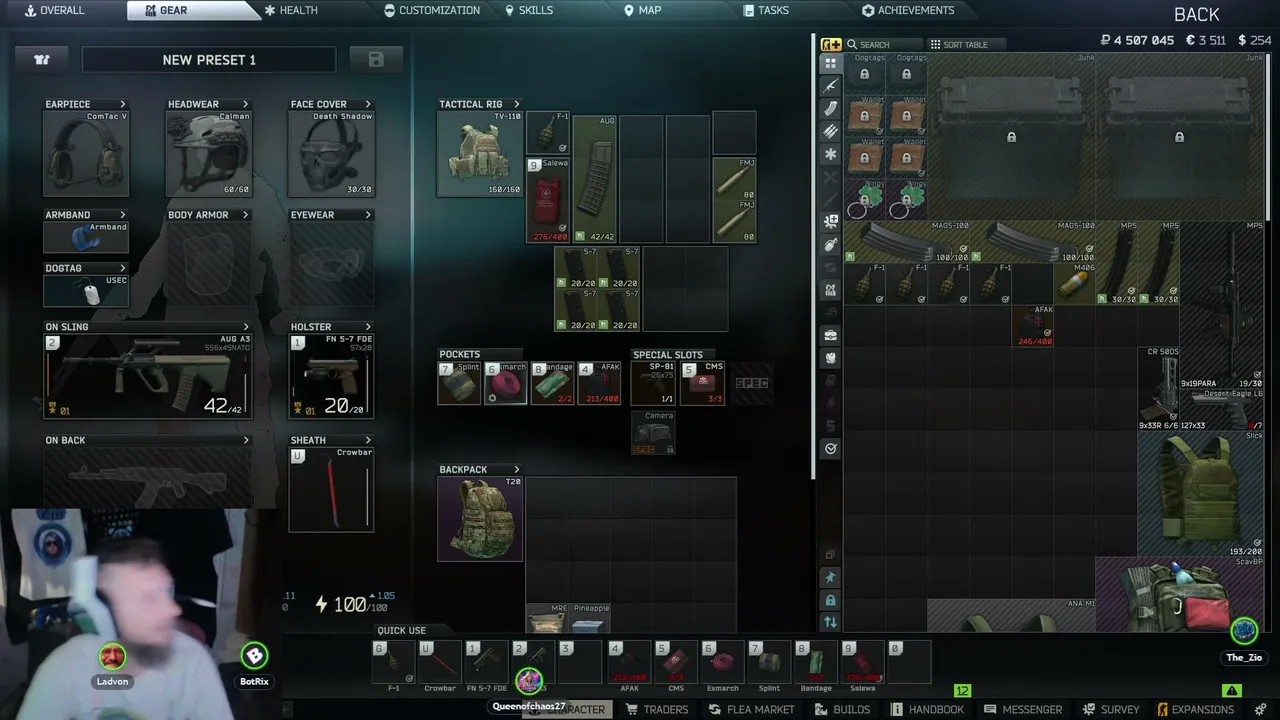The width and height of the screenshot is (1280, 720).
Task: Expand the On Back slot arrow
Action: [x=246, y=440]
